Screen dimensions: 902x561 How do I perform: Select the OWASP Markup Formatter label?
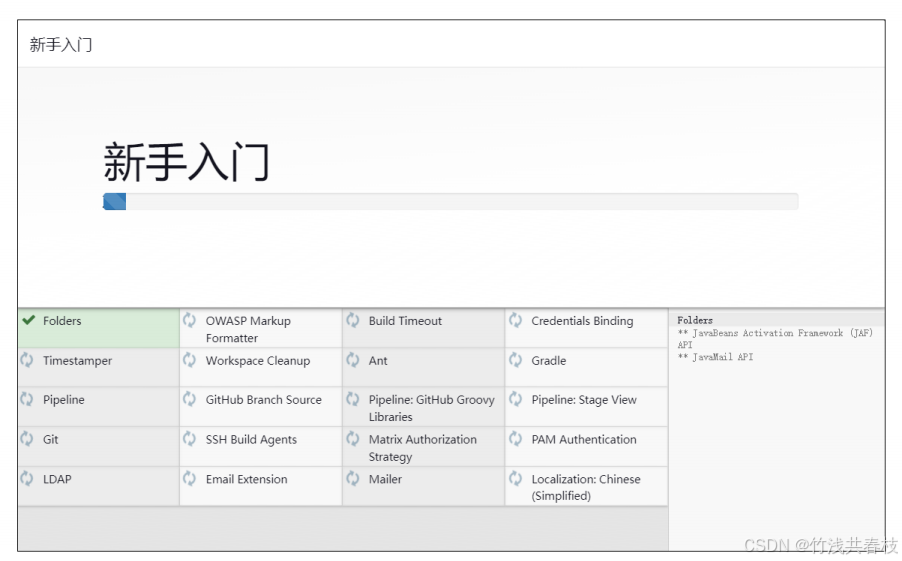(x=248, y=330)
